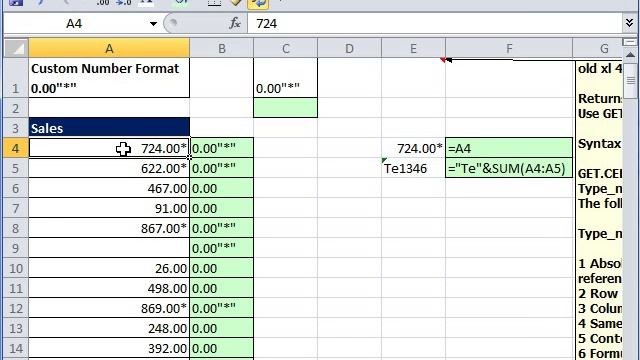The width and height of the screenshot is (640, 360).
Task: Click the vertical scrollbar up arrow
Action: [x=630, y=55]
